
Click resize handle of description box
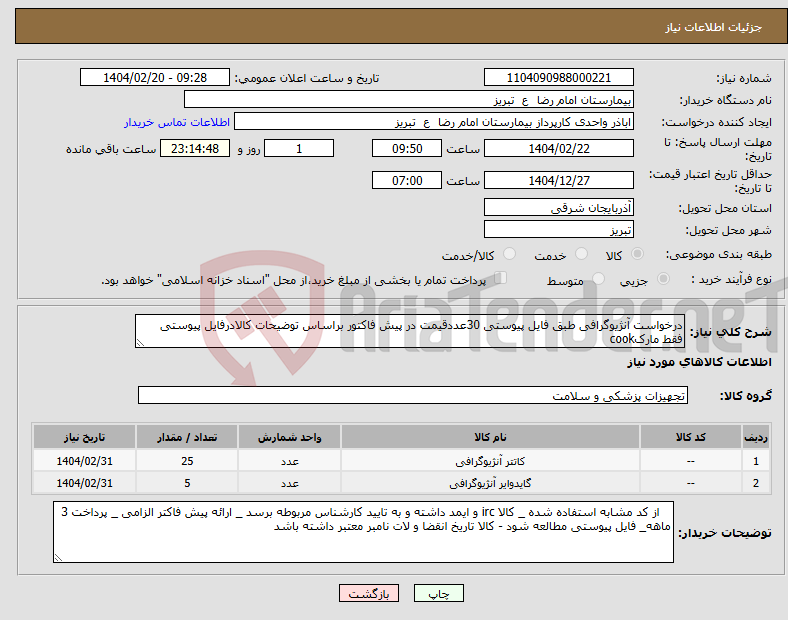[x=140, y=343]
